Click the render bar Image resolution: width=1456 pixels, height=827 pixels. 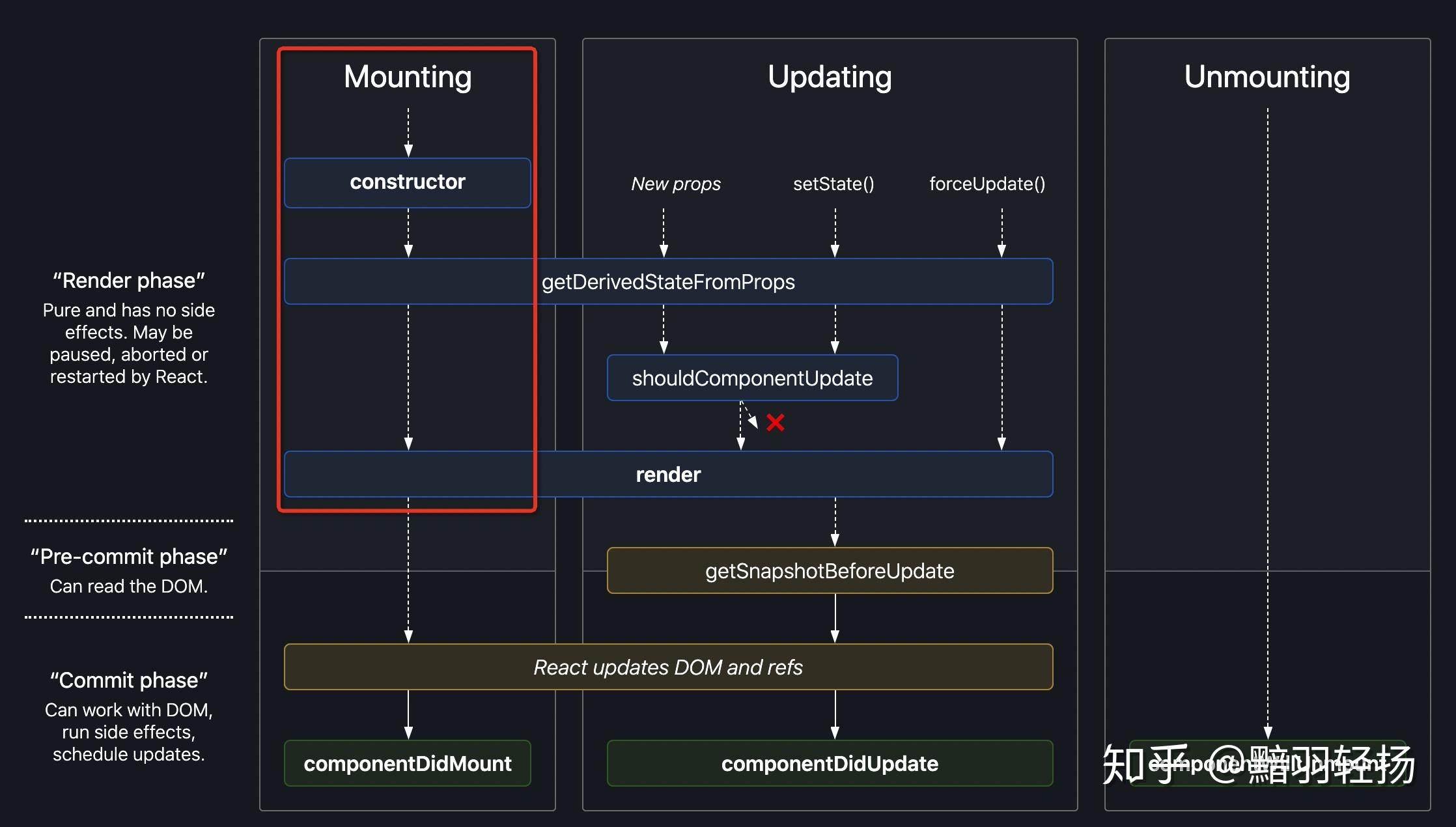(668, 474)
